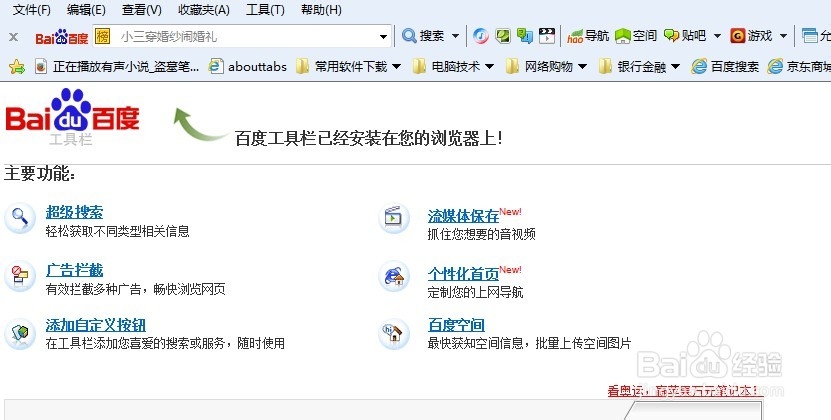Expand the 电脑技术 favorites folder
The image size is (831, 420).
tap(454, 66)
